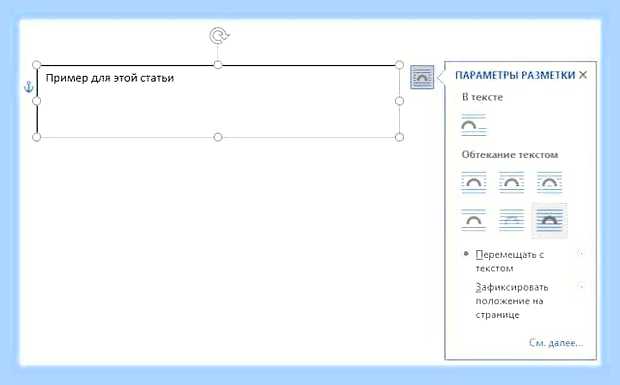Image resolution: width=620 pixels, height=385 pixels.
Task: Click the bottom-middle handle of text box
Action: pyautogui.click(x=218, y=137)
